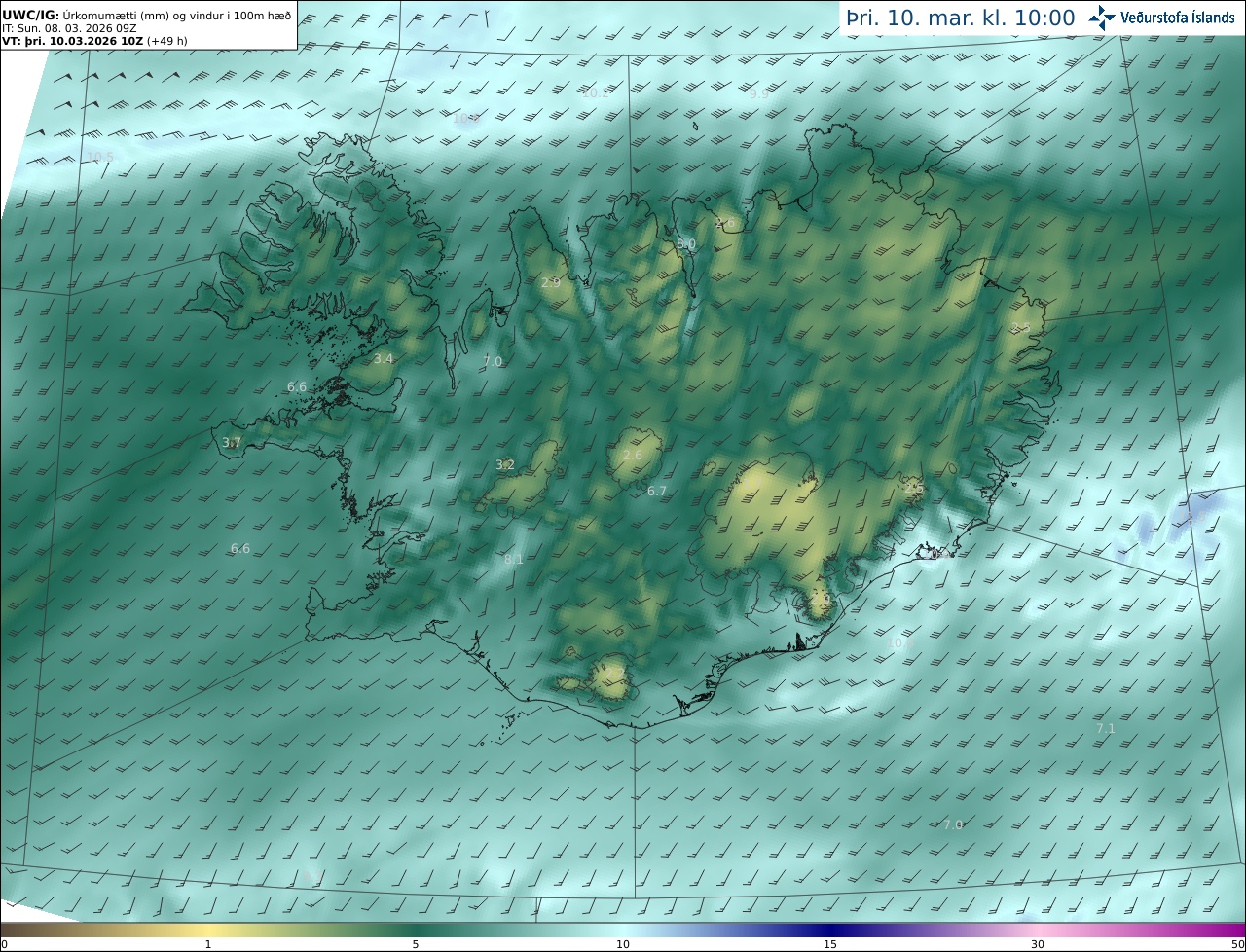Click the 15 tick on the colour scale
The image size is (1246, 952).
coord(830,944)
